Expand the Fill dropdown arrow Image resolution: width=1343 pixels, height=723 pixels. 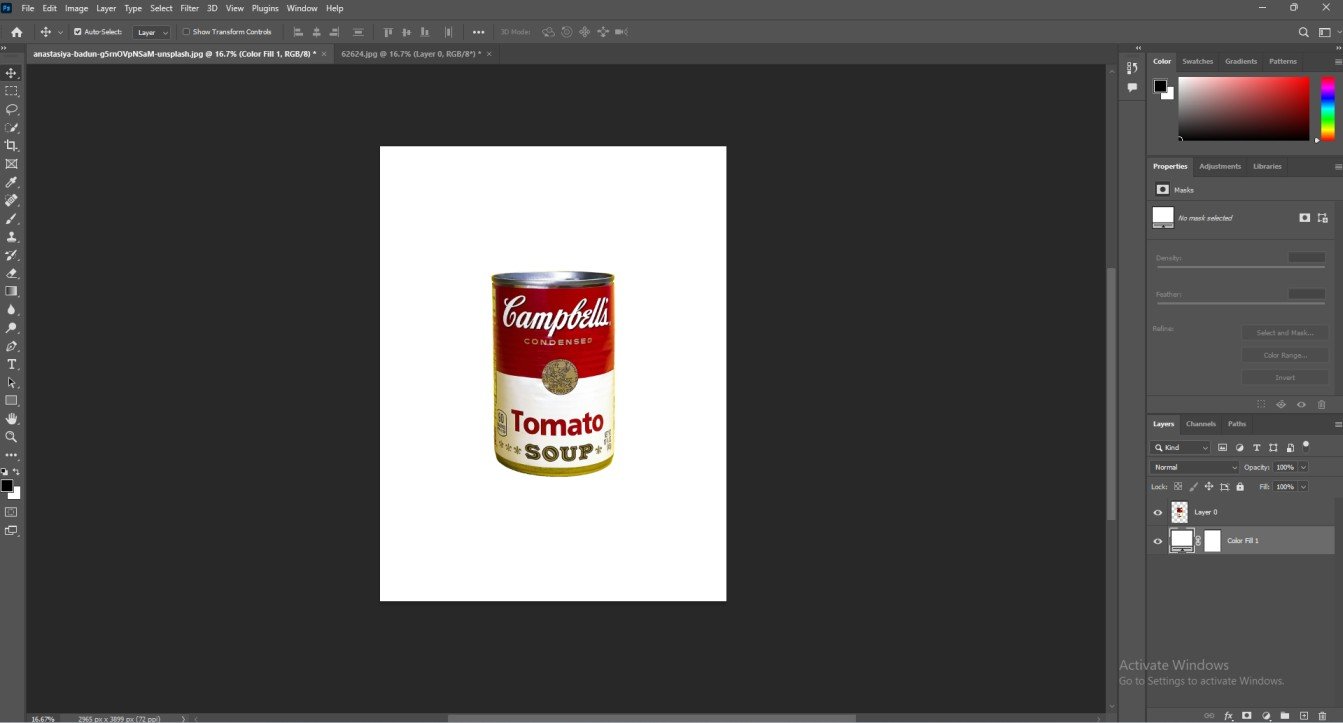(1303, 487)
